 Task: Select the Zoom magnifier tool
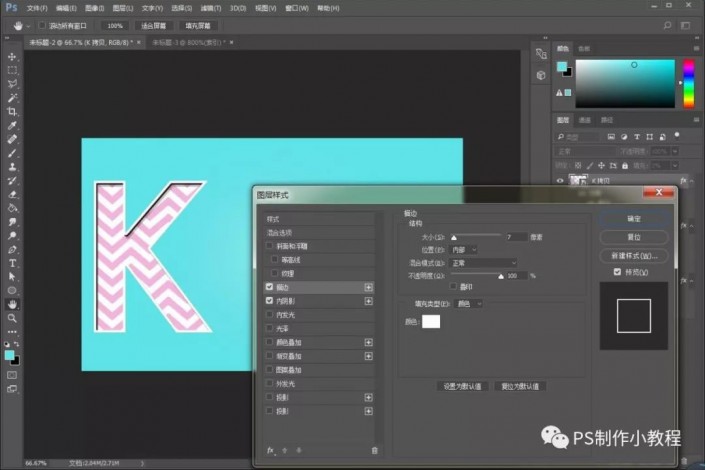click(x=12, y=318)
